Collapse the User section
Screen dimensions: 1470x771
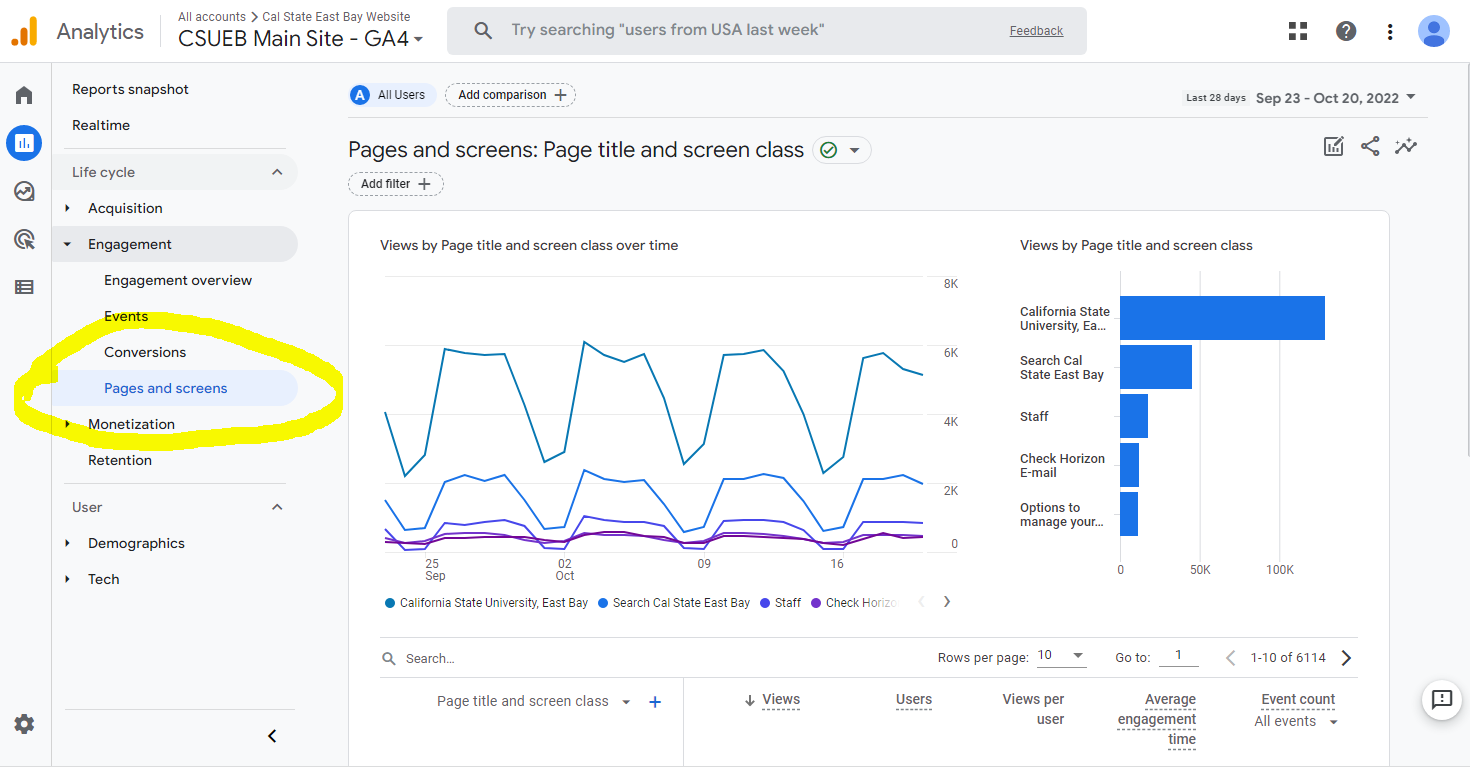pyautogui.click(x=277, y=507)
